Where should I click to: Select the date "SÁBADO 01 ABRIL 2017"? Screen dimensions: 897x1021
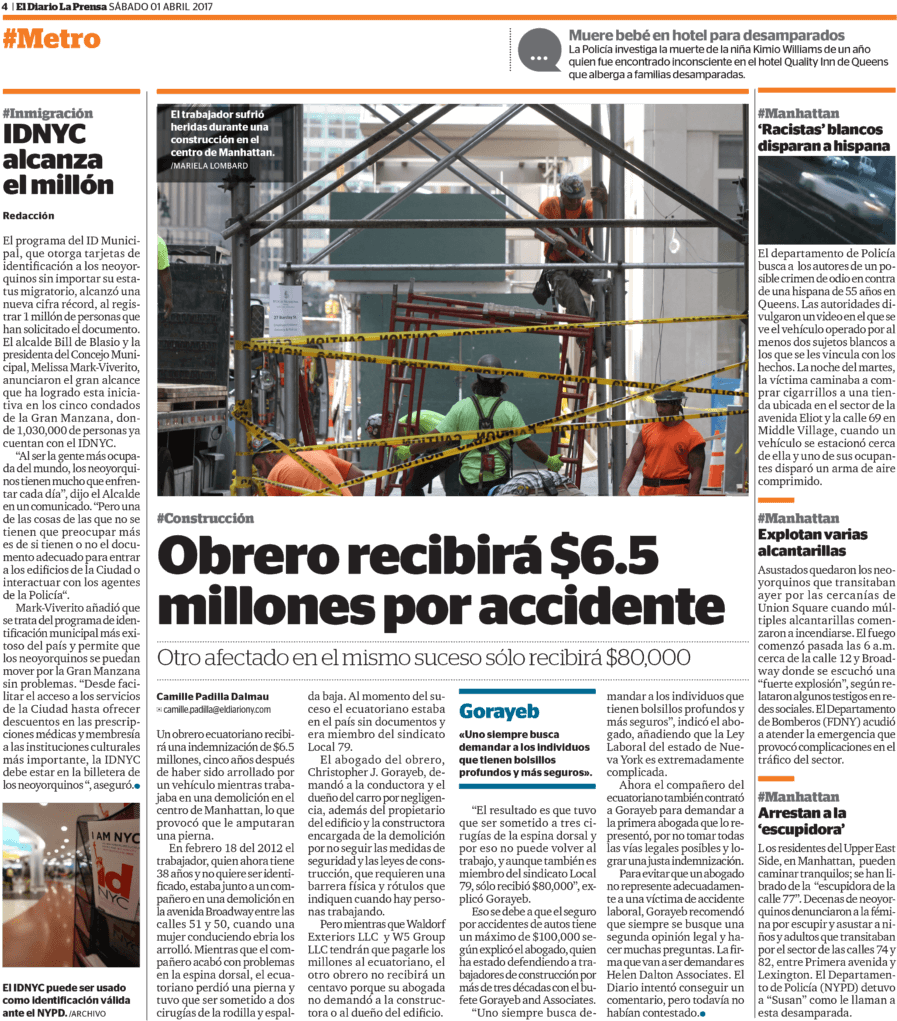tap(160, 7)
